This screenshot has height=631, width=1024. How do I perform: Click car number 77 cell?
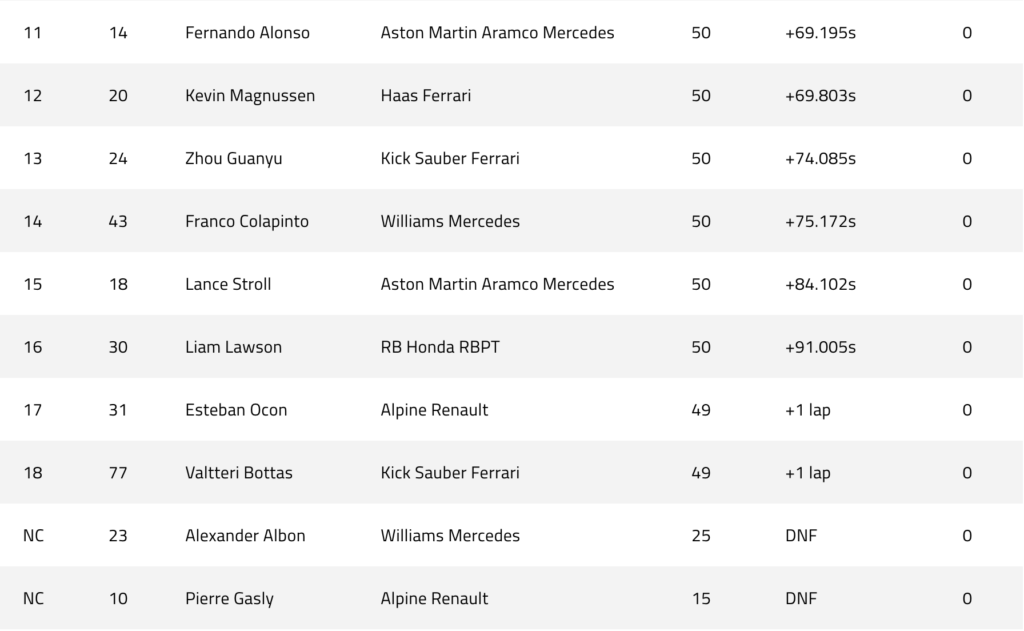tap(118, 472)
